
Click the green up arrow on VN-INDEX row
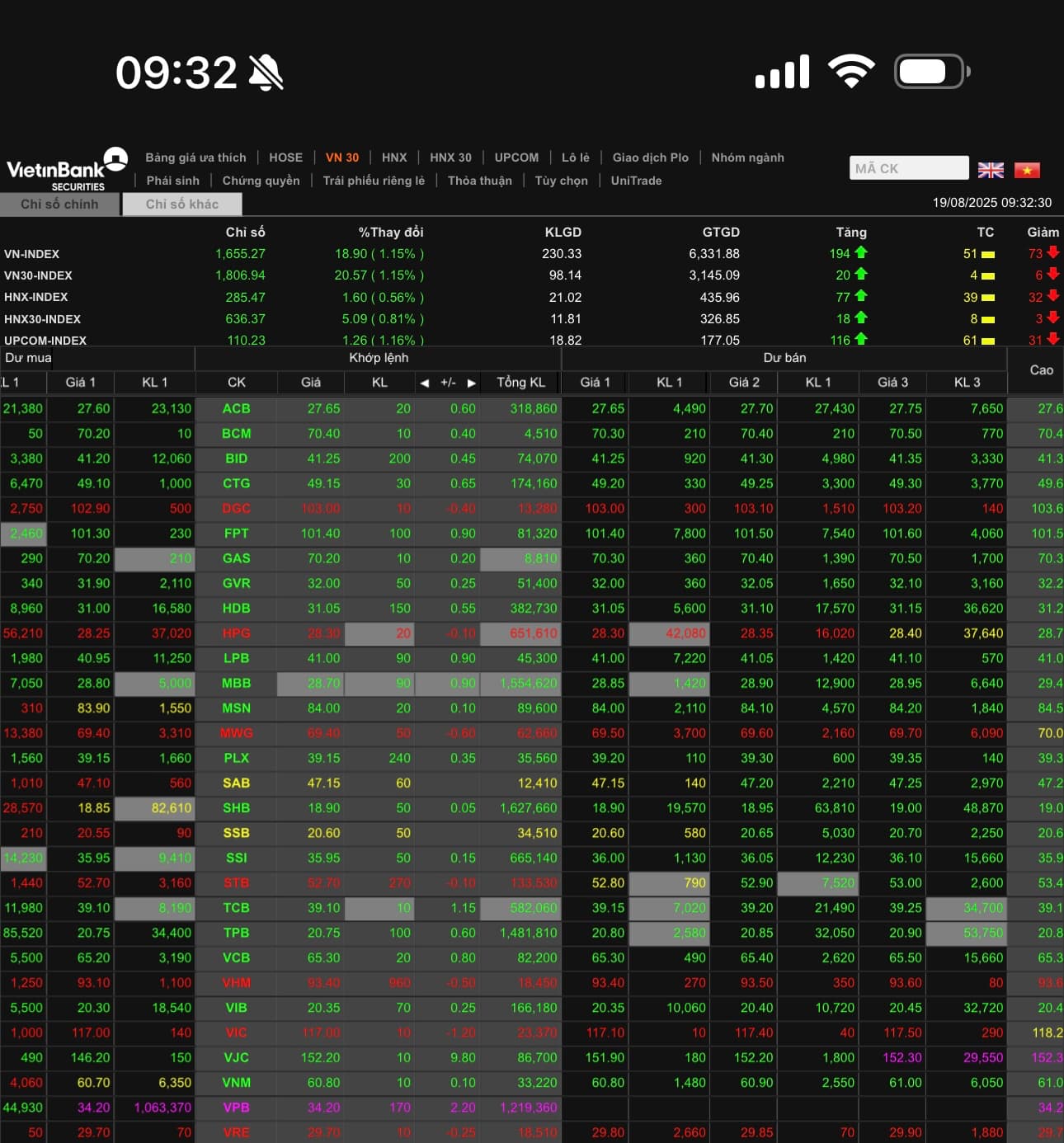click(861, 253)
